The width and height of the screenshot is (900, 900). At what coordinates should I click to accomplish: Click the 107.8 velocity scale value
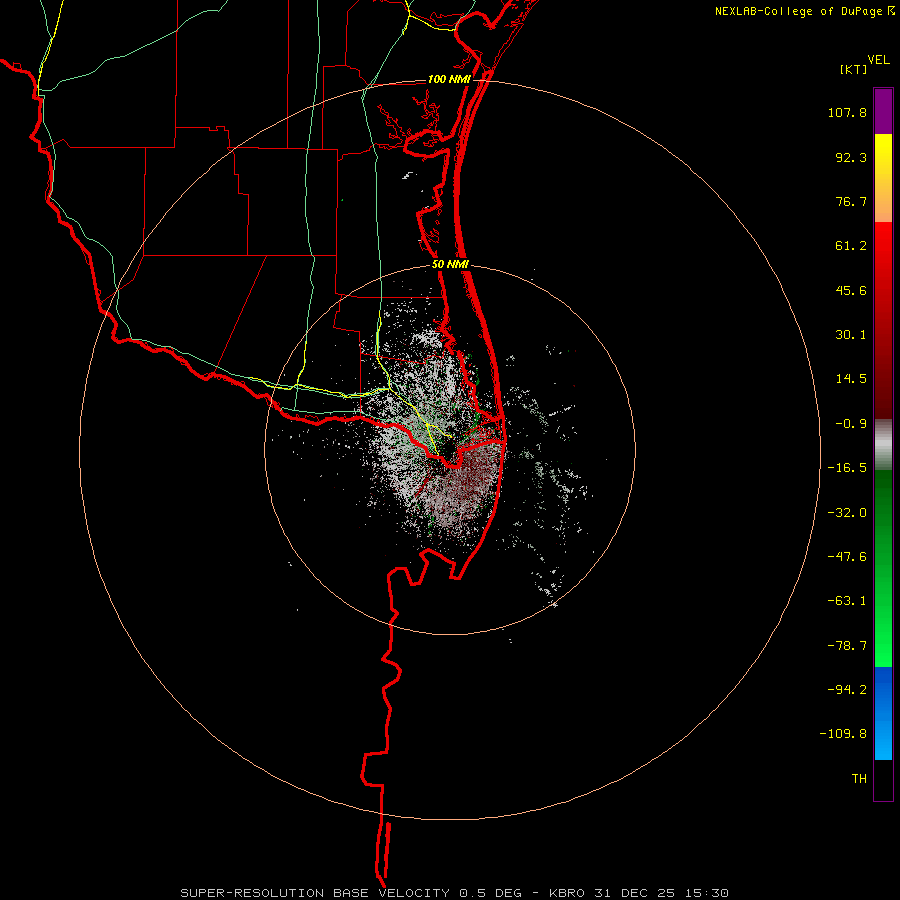pos(847,112)
